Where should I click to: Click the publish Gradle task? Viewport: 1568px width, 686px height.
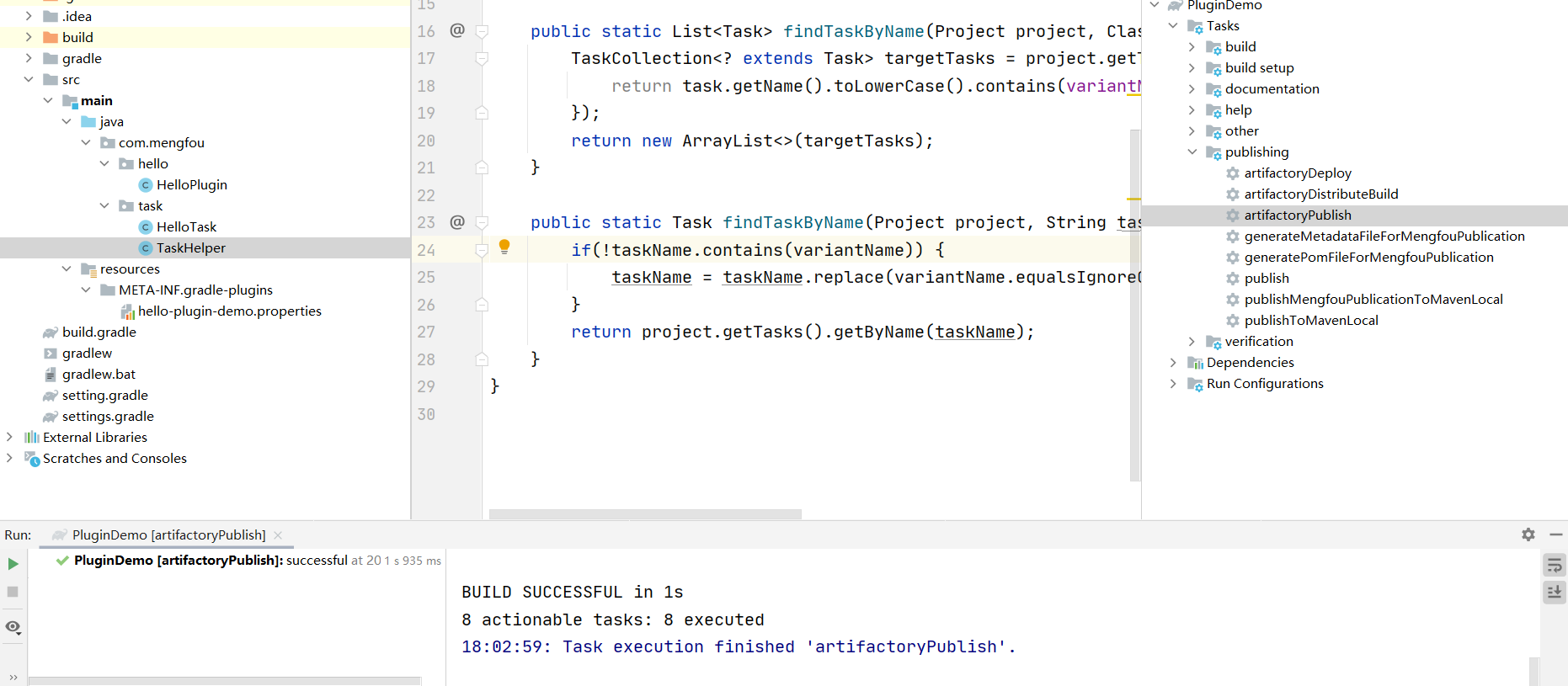pyautogui.click(x=1267, y=279)
